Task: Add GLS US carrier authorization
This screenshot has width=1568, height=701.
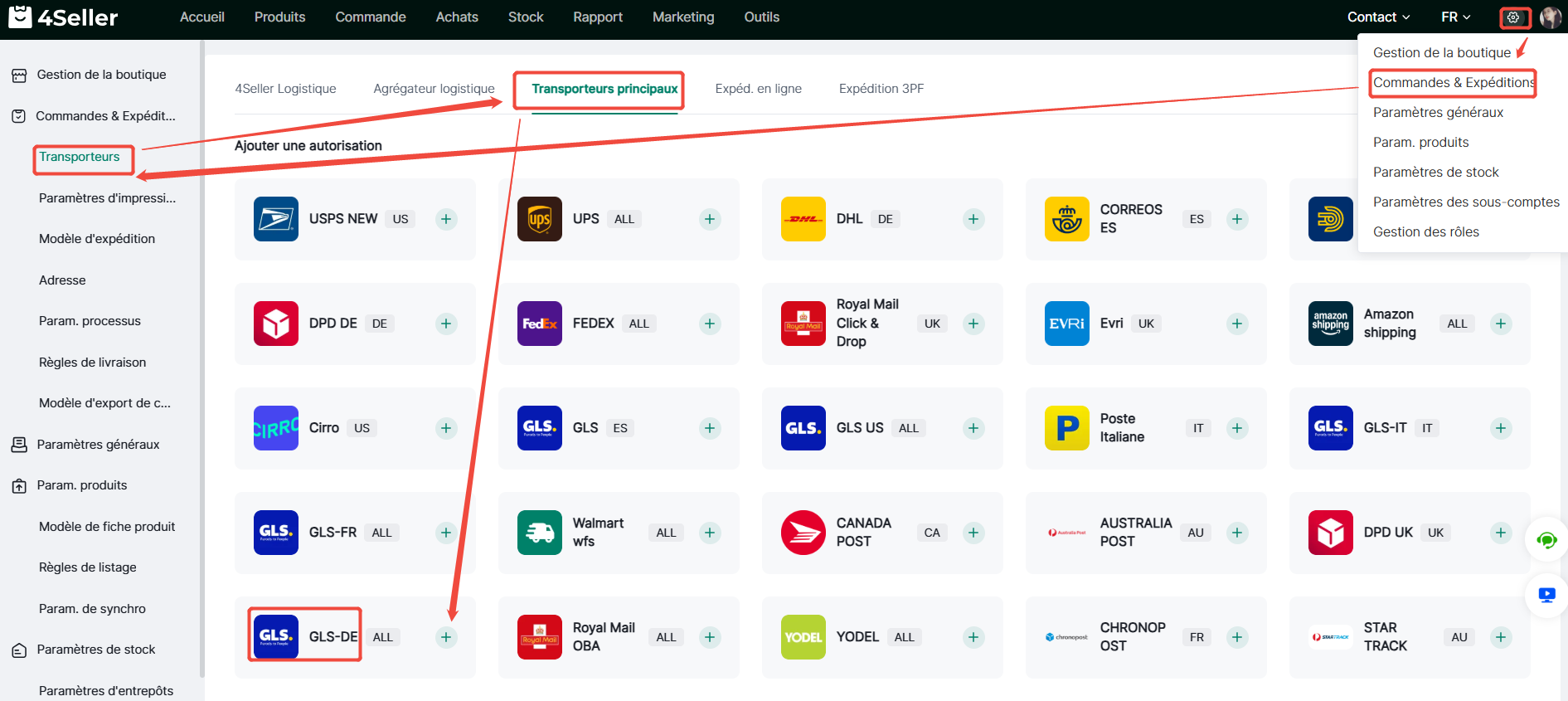Action: 973,428
